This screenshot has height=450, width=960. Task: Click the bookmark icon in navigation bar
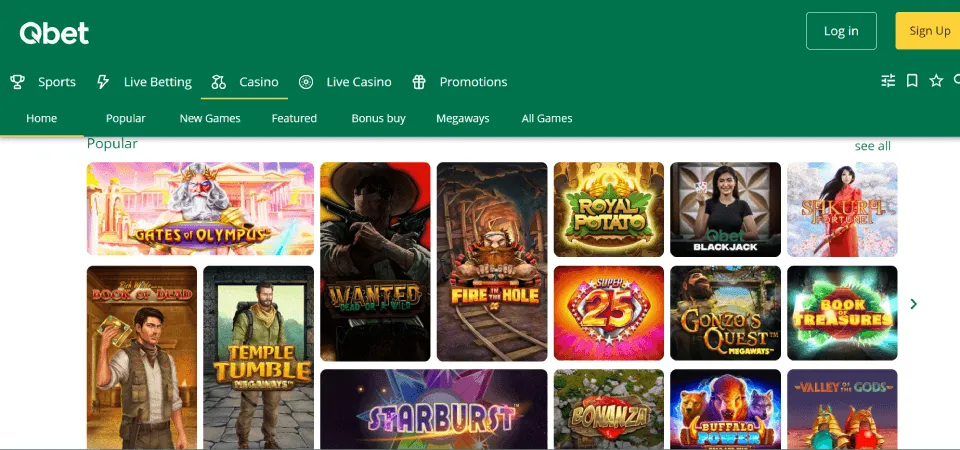tap(912, 81)
